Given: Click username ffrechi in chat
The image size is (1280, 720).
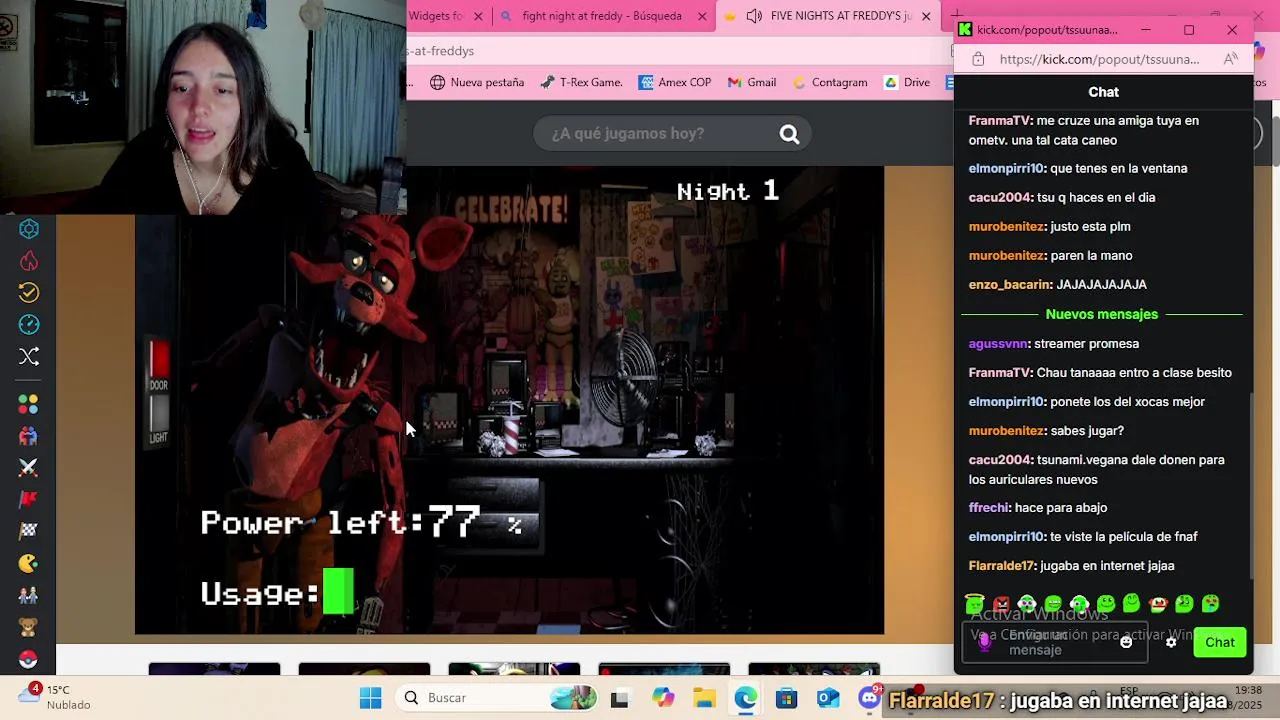Looking at the screenshot, I should (x=987, y=508).
